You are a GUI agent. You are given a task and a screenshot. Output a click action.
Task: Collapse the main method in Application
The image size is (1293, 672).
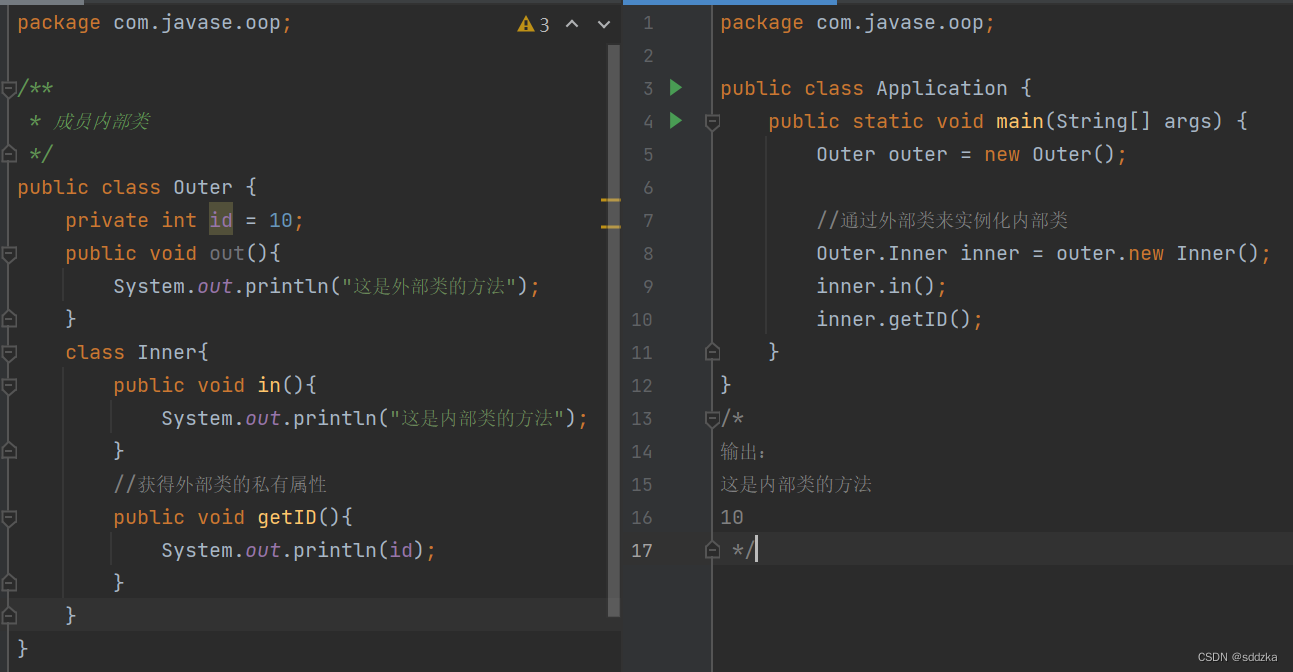(x=712, y=122)
